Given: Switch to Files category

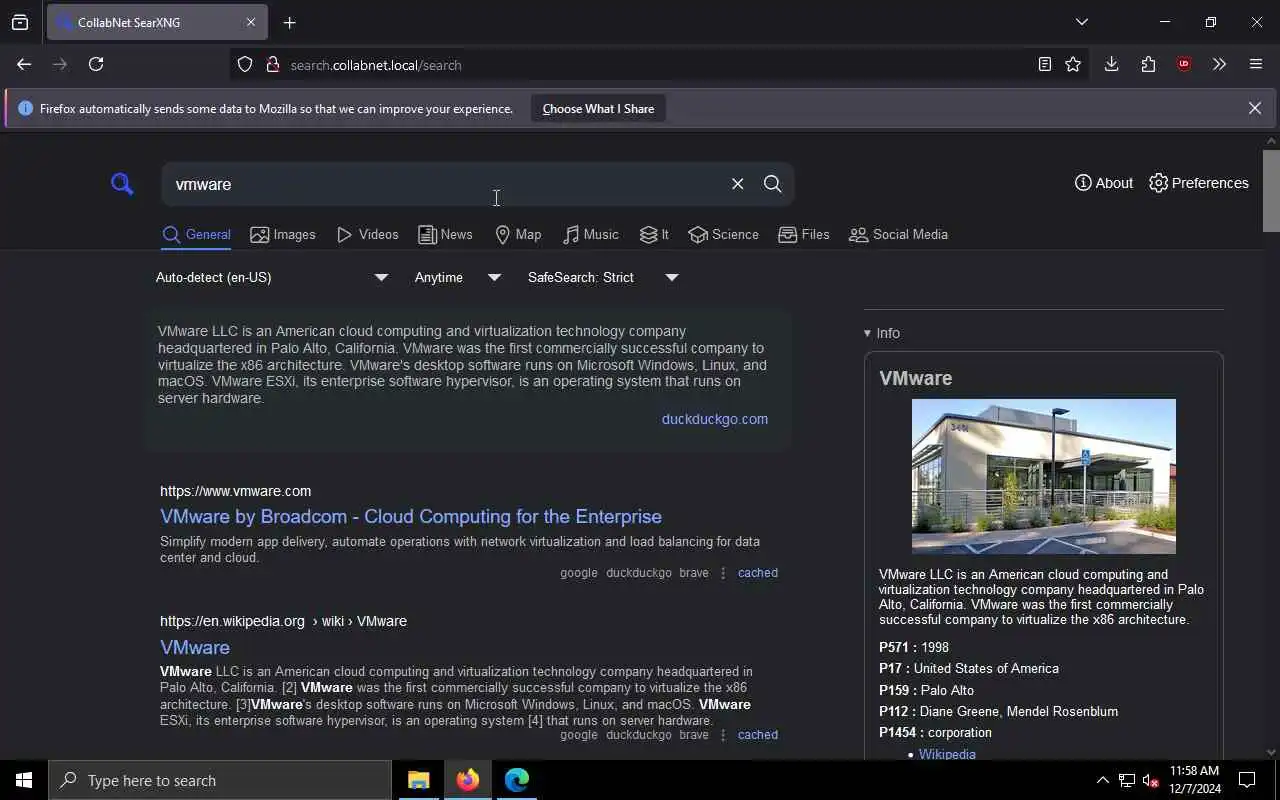Looking at the screenshot, I should [804, 235].
